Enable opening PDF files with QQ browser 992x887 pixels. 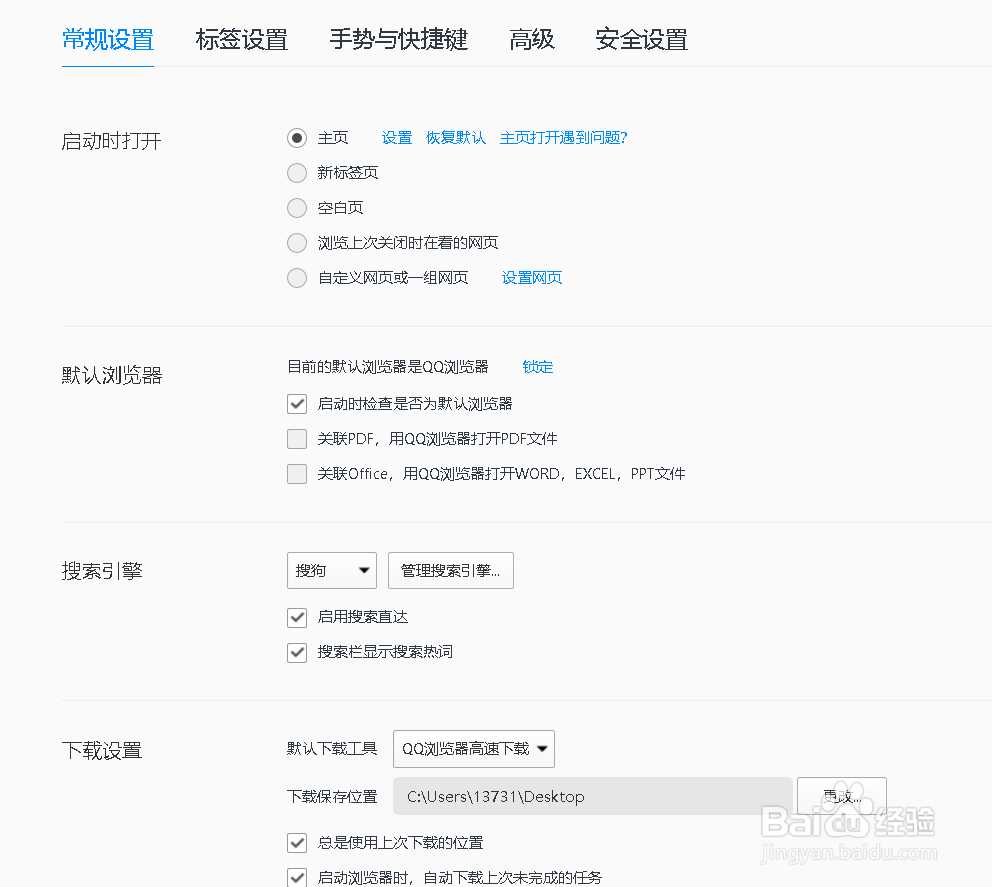(x=297, y=438)
